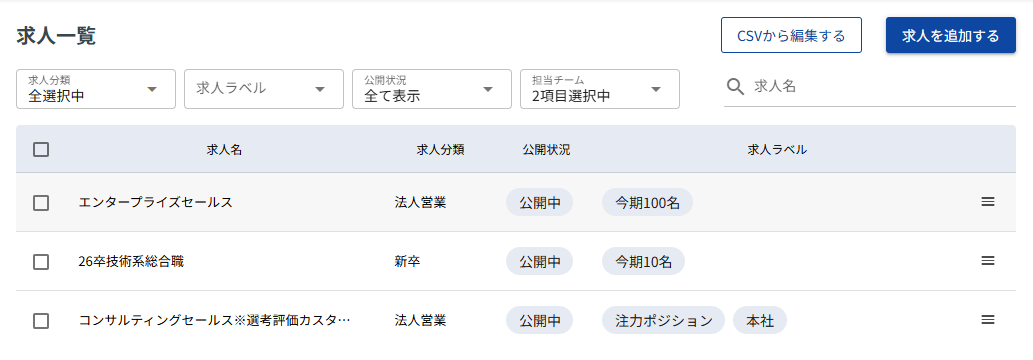Check the 26卒技術系総合職 row checkbox
1033x360 pixels.
point(41,262)
